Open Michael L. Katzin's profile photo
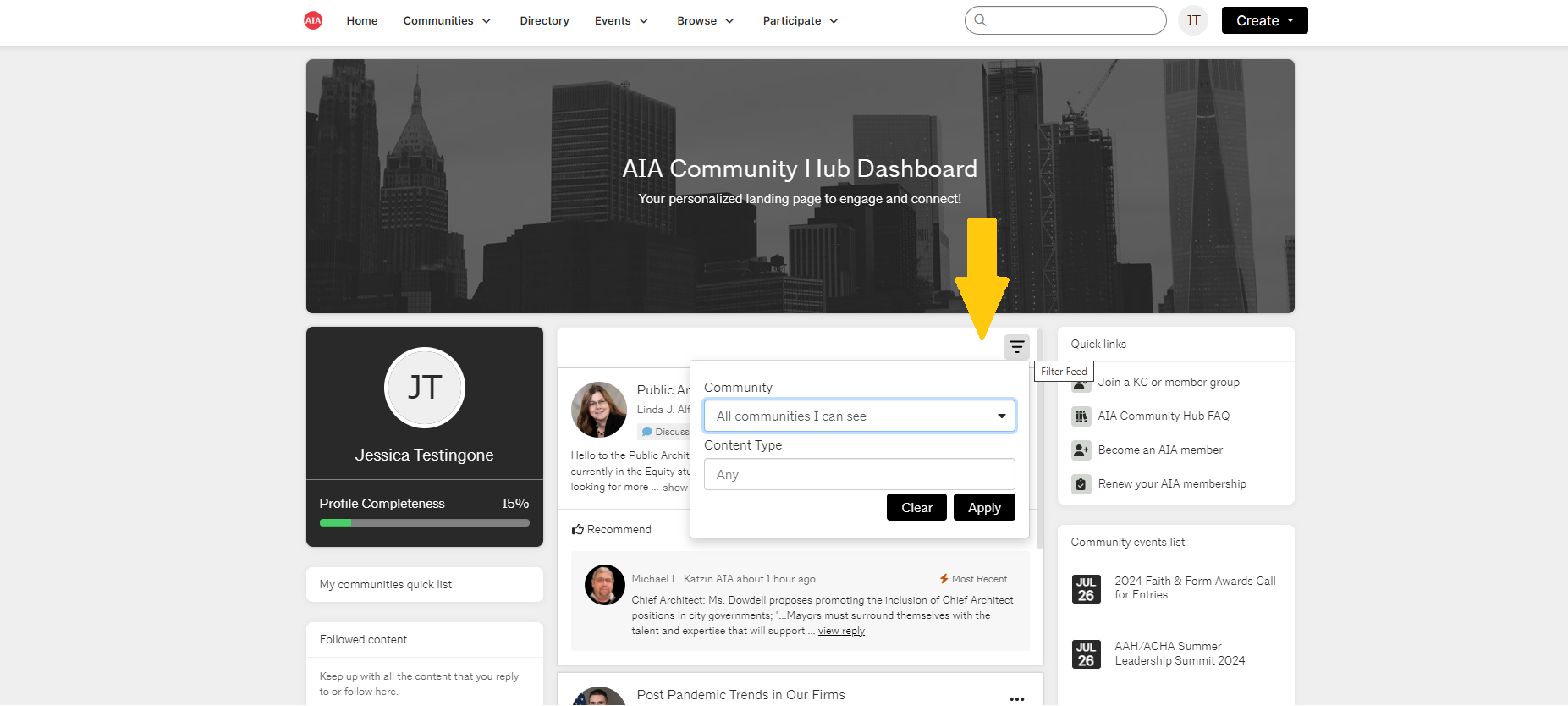Image resolution: width=1568 pixels, height=706 pixels. pos(605,585)
